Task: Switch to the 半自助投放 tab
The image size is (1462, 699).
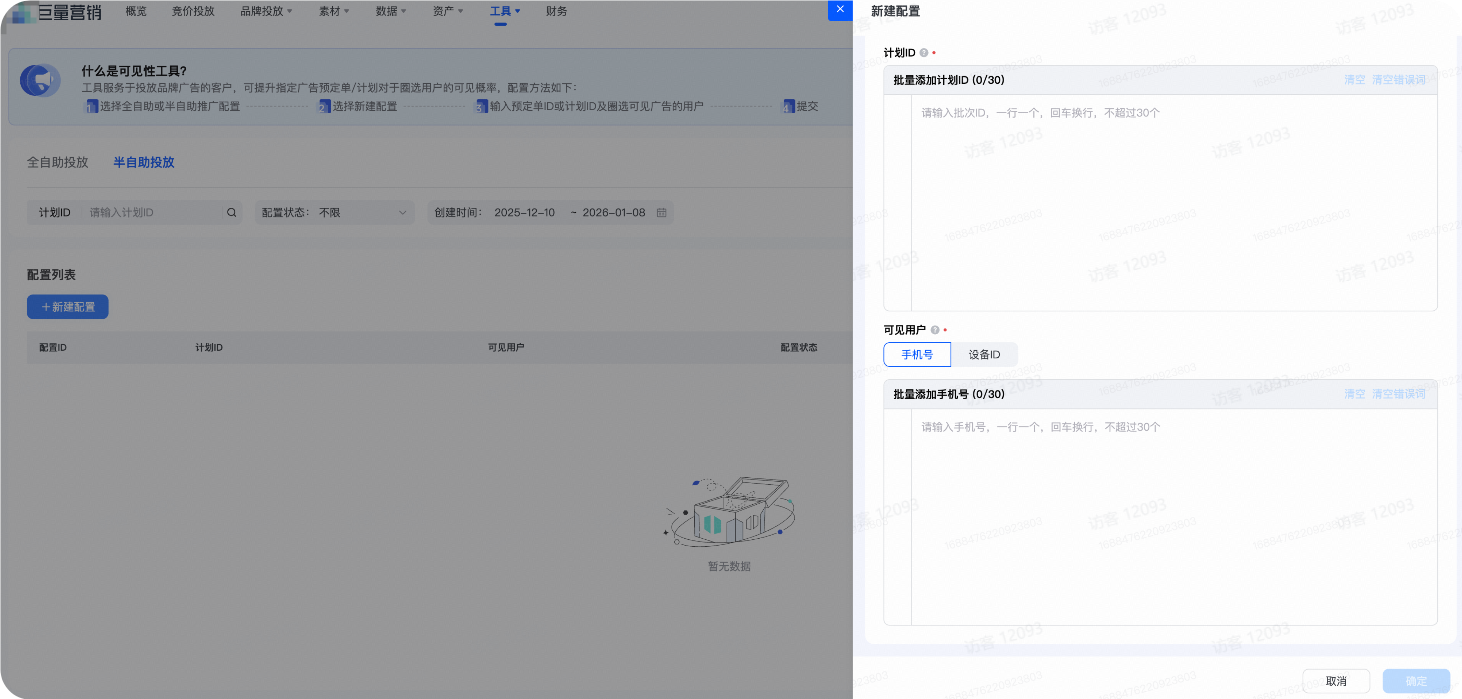Action: [x=144, y=162]
